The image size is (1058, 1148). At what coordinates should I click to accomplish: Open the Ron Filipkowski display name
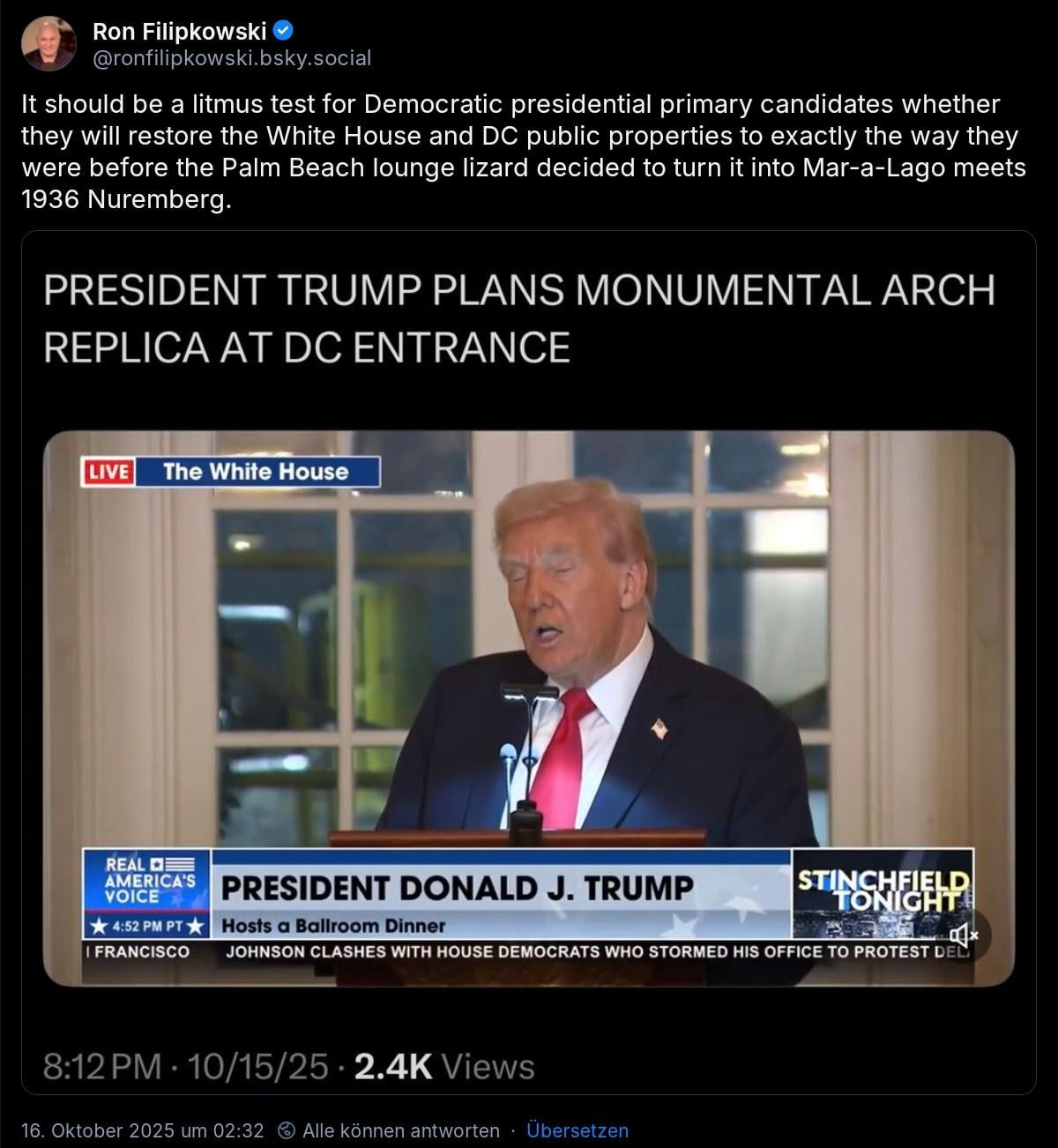pos(179,31)
